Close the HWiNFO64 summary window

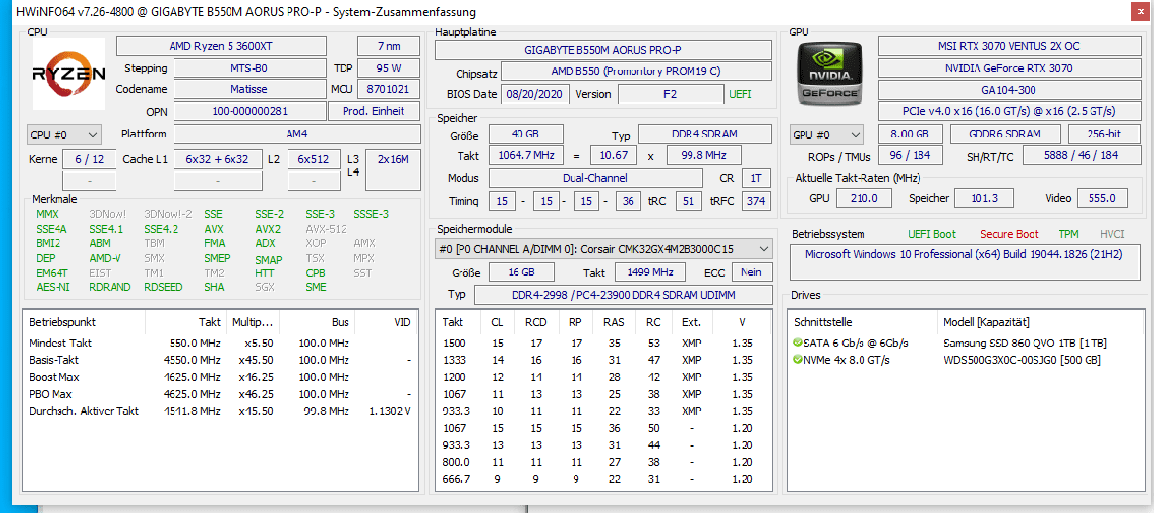[x=1139, y=13]
